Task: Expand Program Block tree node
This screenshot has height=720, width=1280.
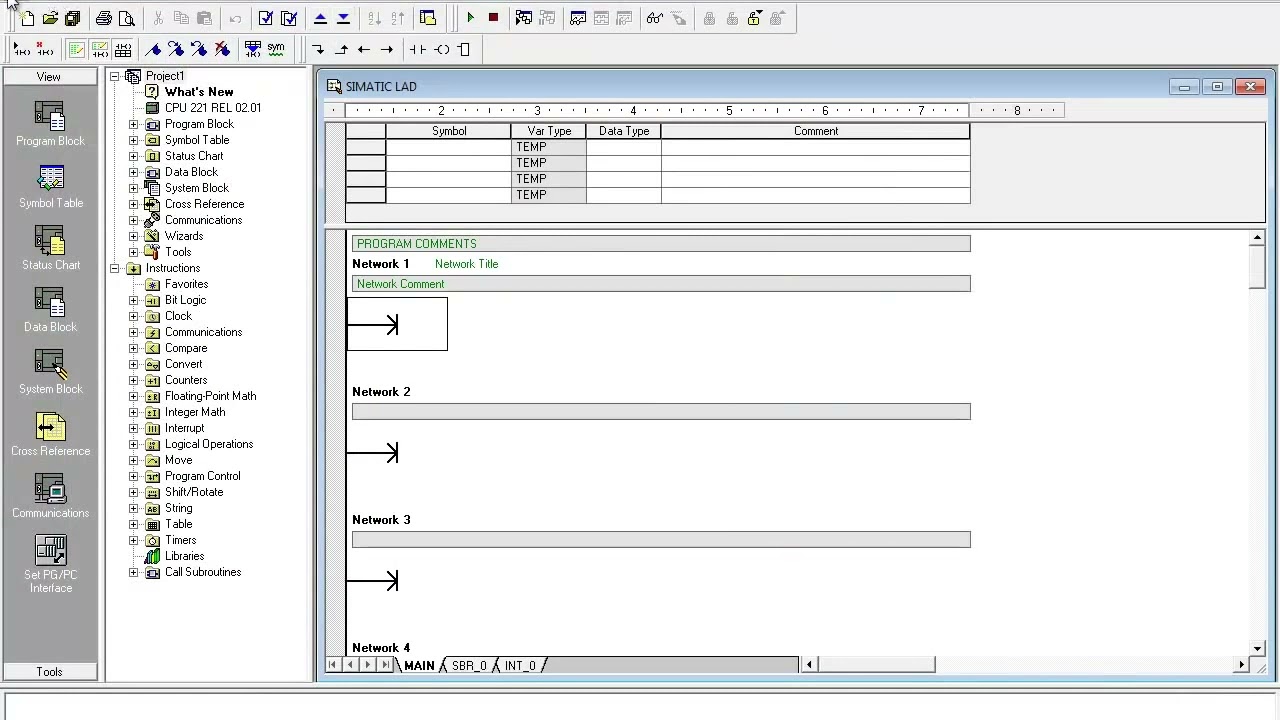Action: click(x=134, y=124)
